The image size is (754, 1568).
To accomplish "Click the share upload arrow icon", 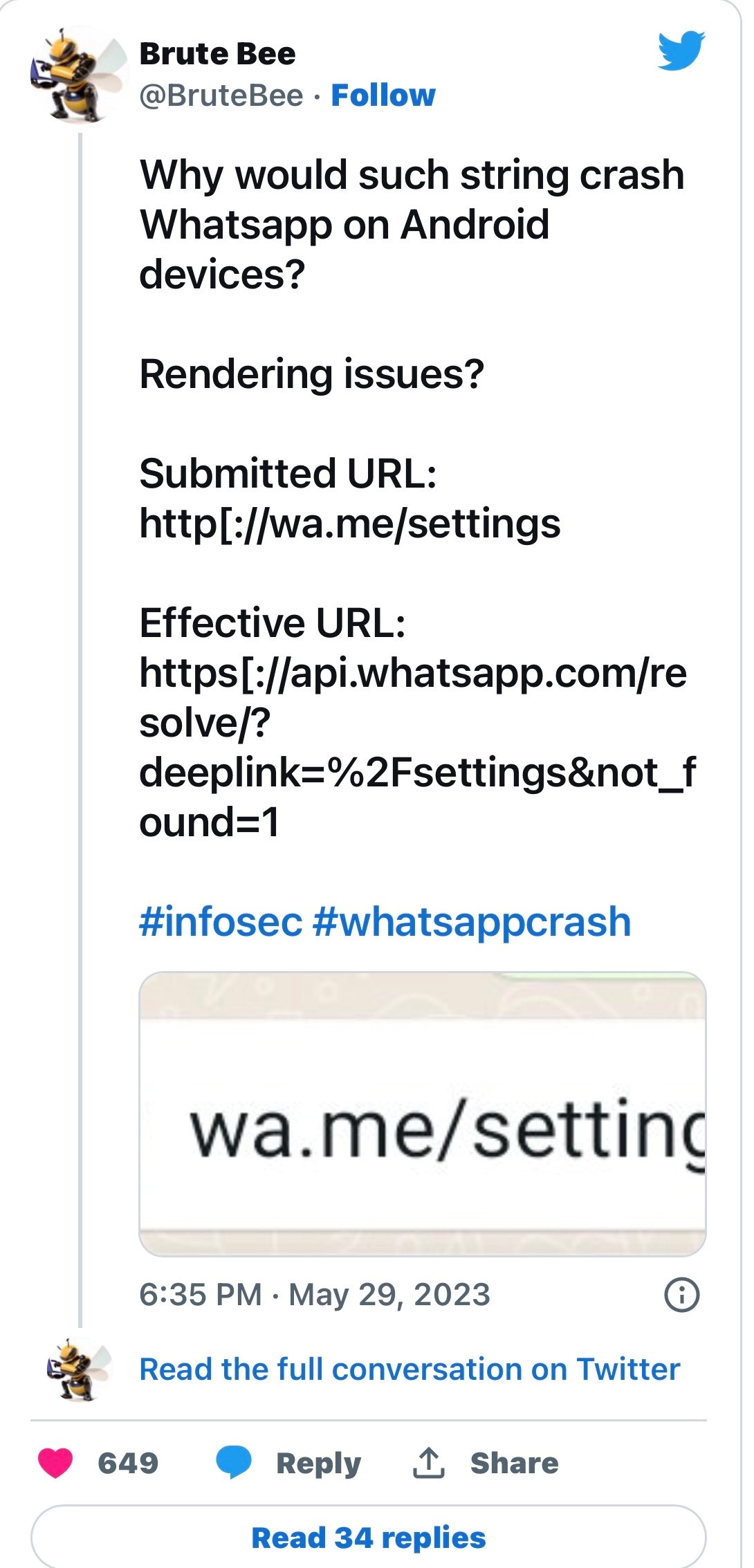I will [428, 1463].
